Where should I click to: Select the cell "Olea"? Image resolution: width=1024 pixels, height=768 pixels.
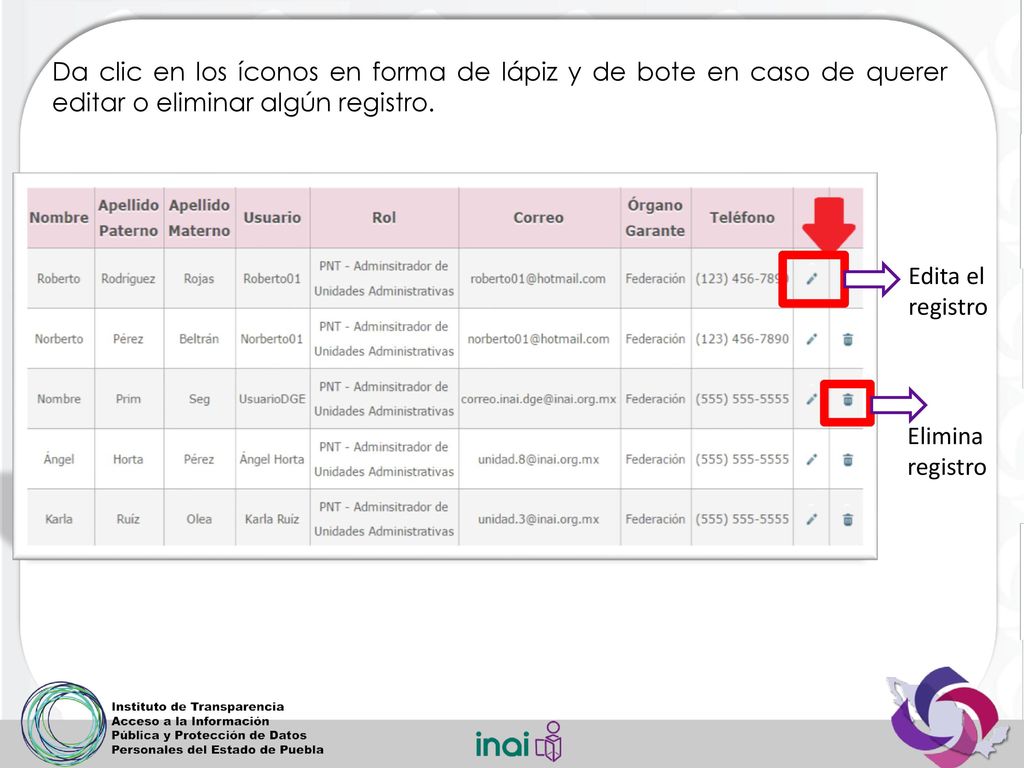[x=199, y=519]
